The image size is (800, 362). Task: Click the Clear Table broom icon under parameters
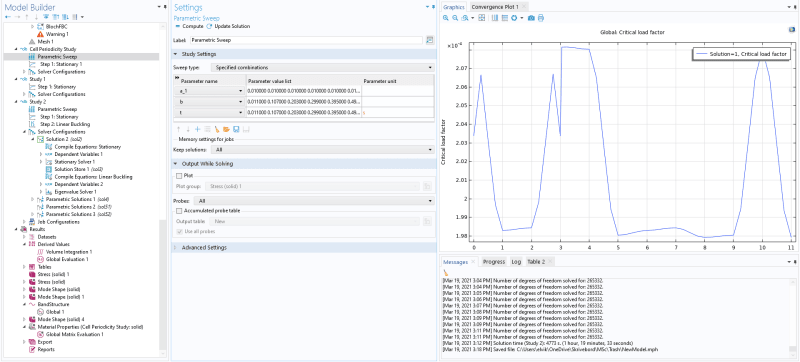pyautogui.click(x=217, y=129)
